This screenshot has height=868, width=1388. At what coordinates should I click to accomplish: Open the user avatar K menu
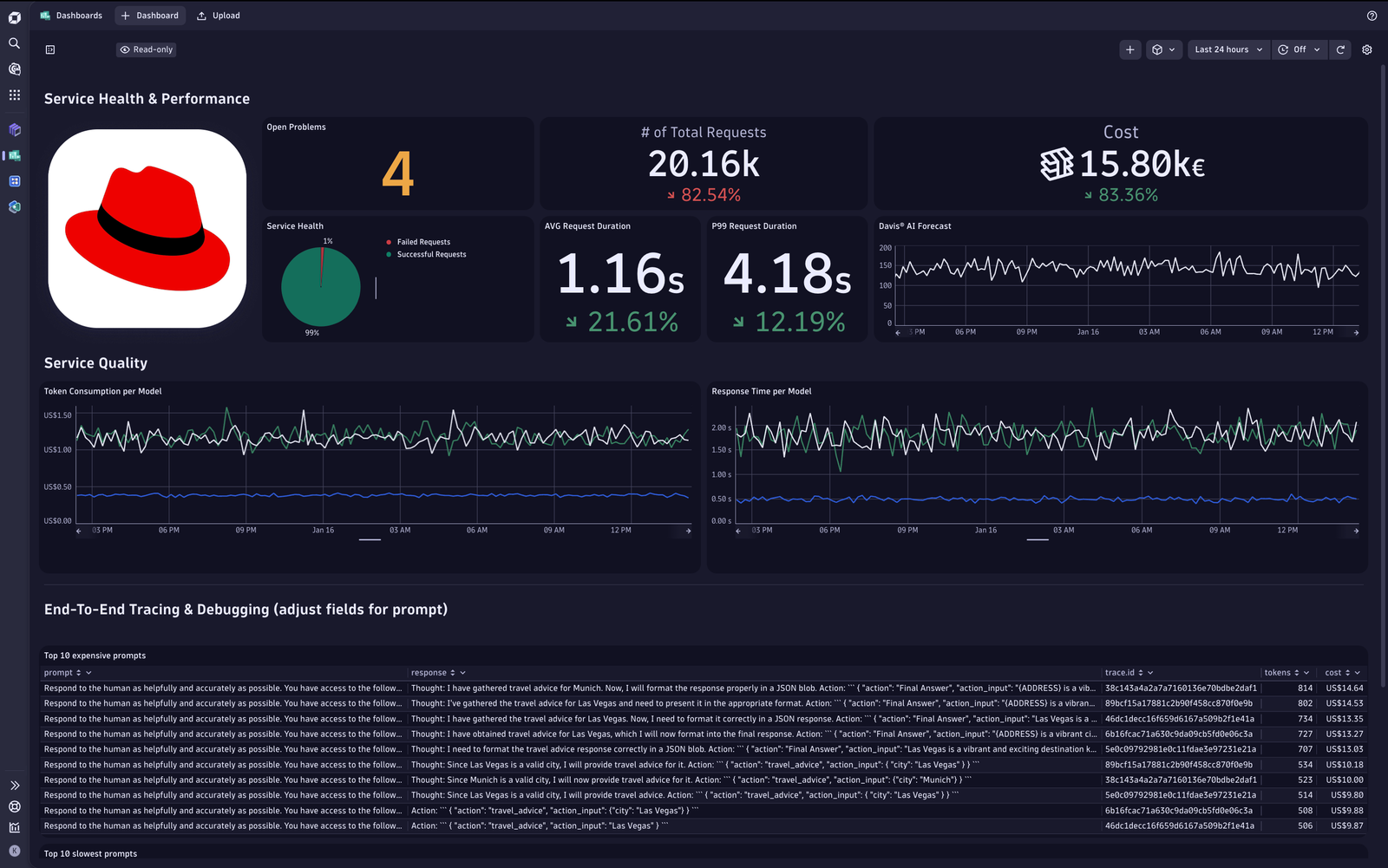pos(15,851)
